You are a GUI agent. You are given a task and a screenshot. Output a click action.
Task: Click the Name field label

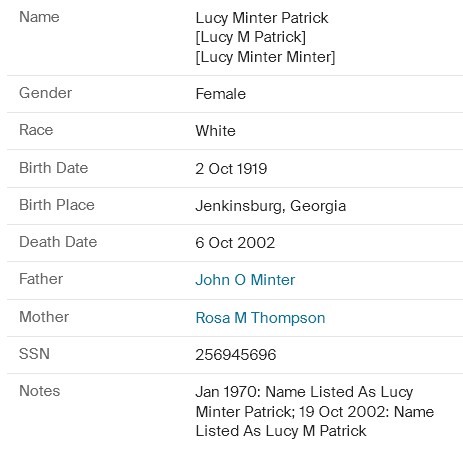pos(39,17)
